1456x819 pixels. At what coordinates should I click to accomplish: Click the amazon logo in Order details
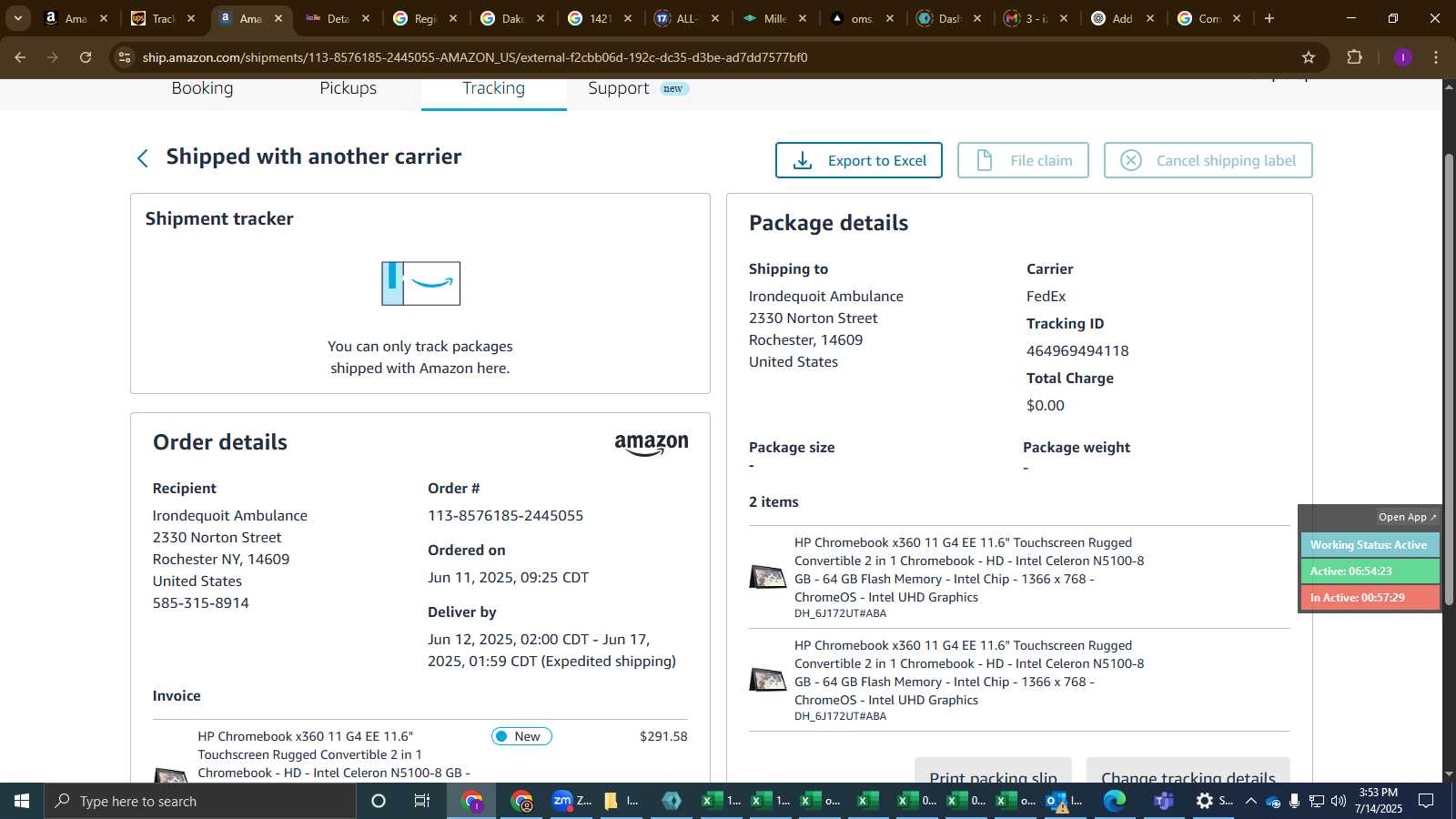(652, 444)
